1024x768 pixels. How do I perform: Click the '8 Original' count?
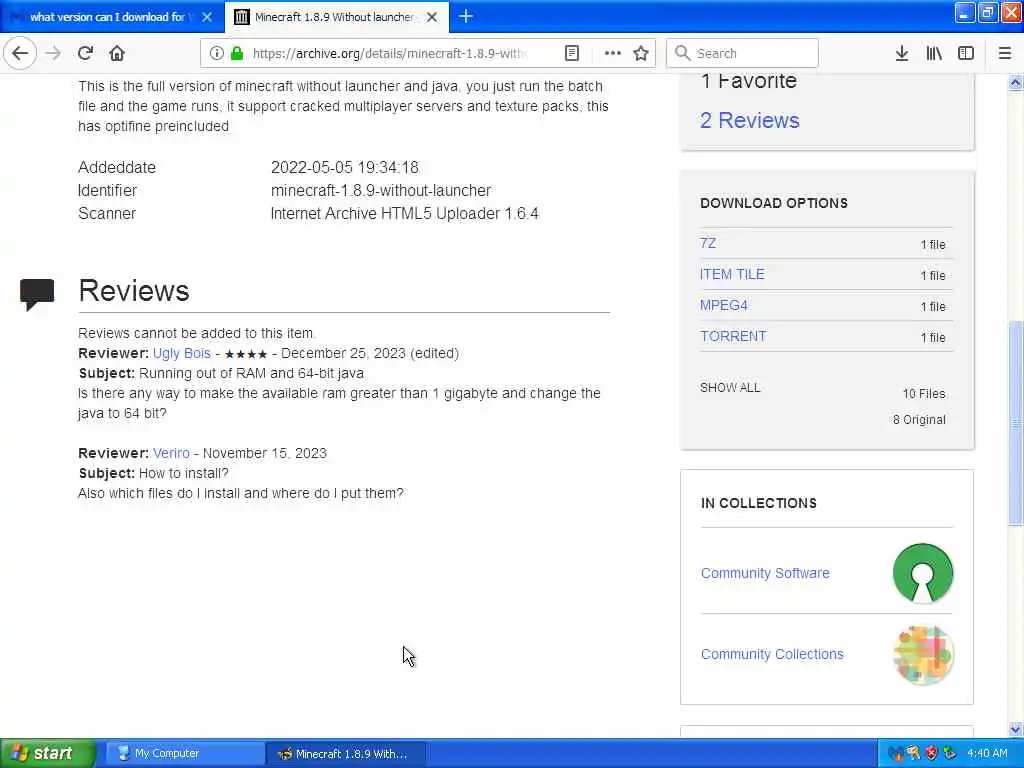919,420
